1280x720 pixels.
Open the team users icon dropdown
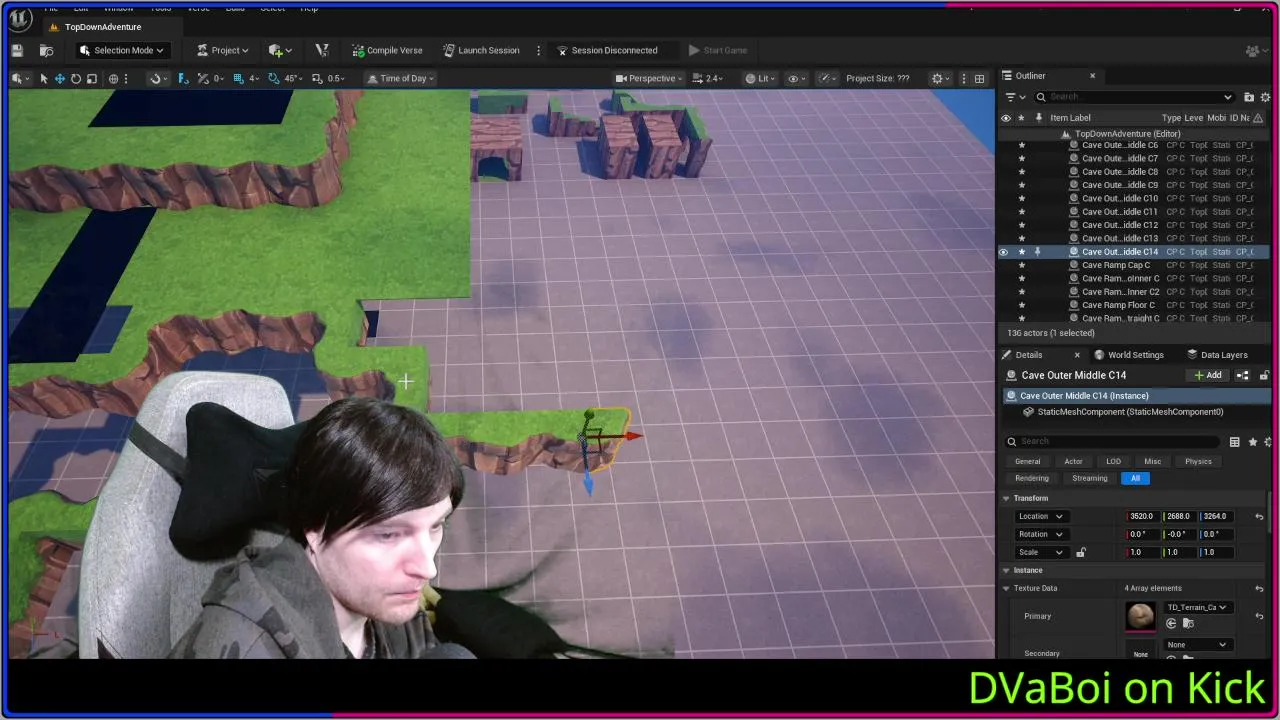(1255, 50)
